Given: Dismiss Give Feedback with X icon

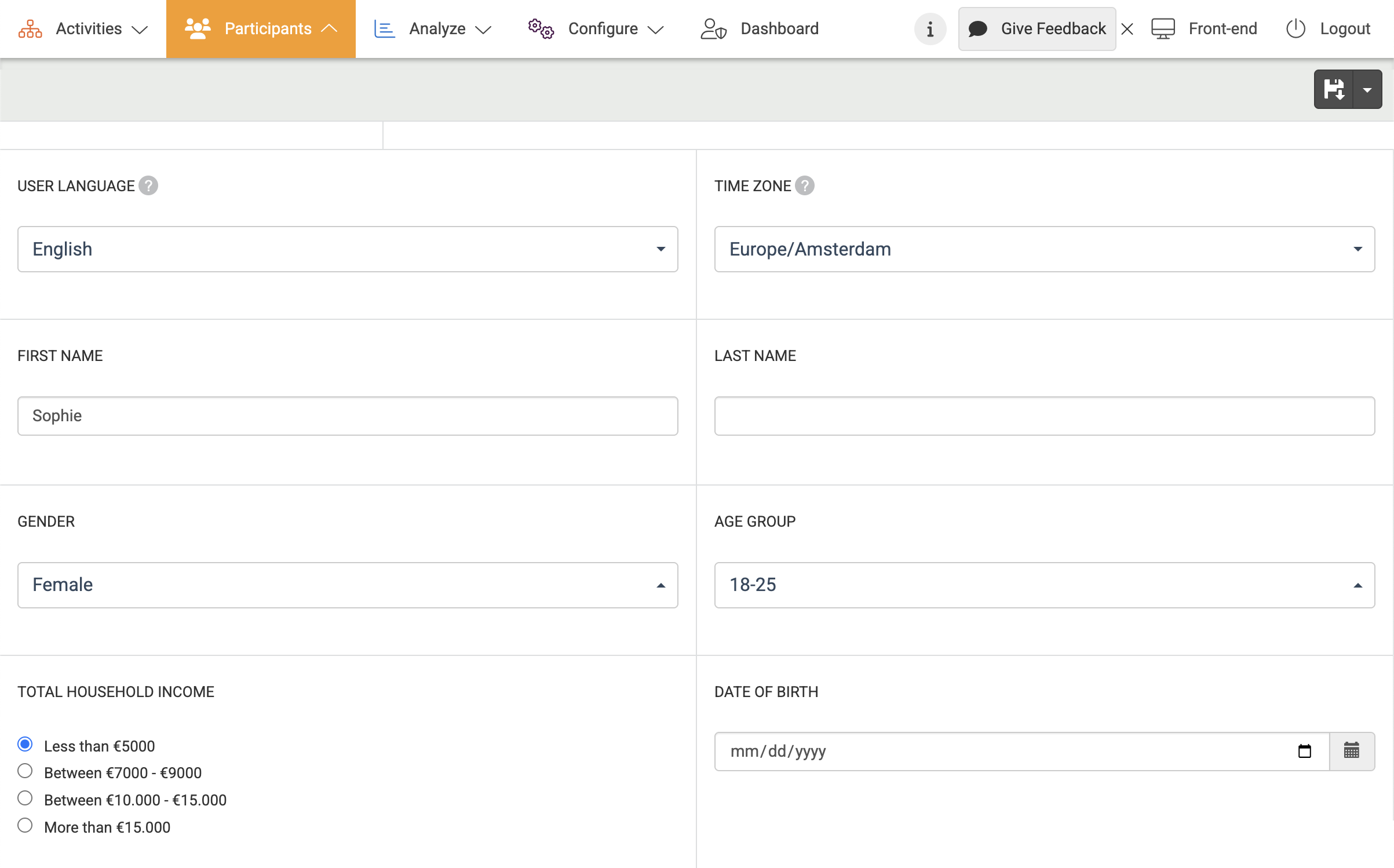Looking at the screenshot, I should pyautogui.click(x=1127, y=29).
